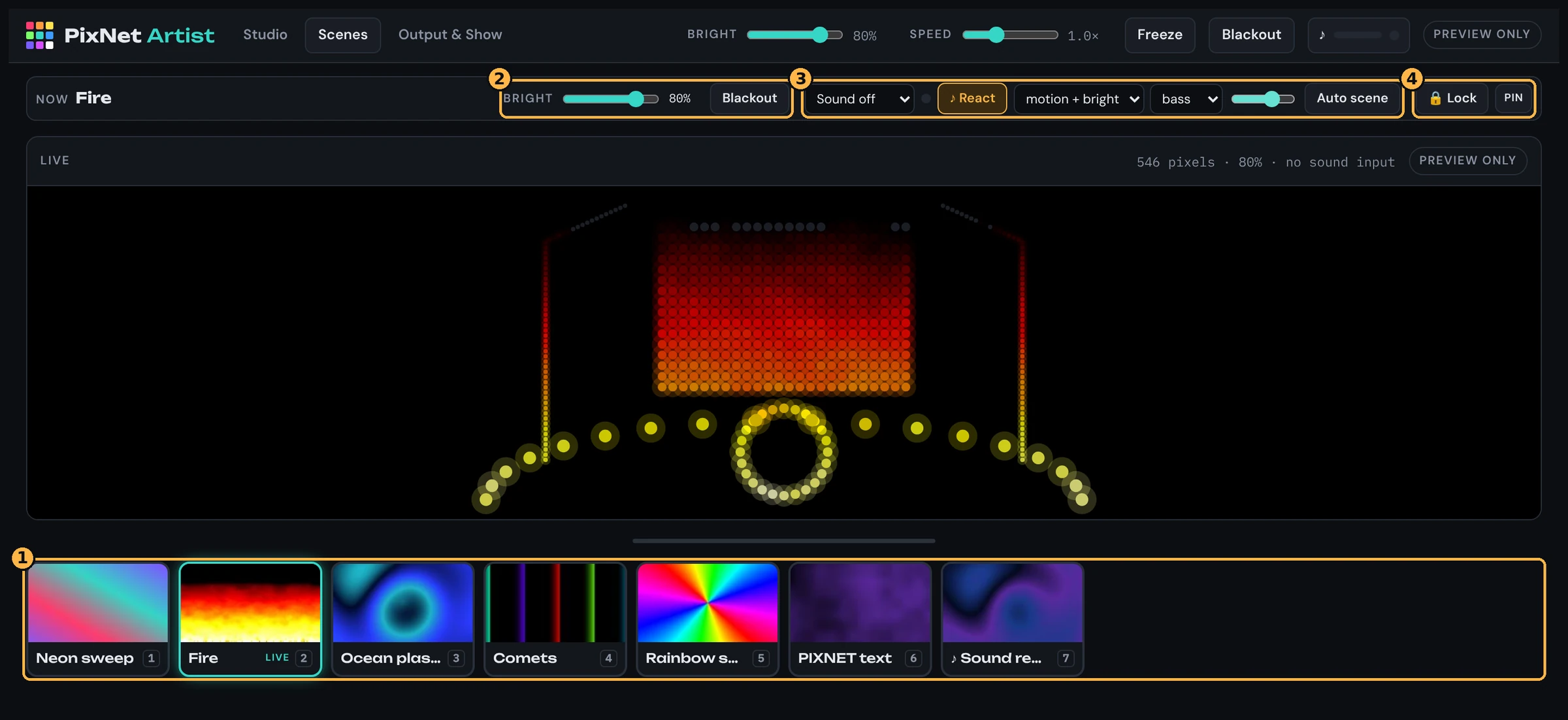Adjust the Now-bar BRIGHT slider
Image resolution: width=1568 pixels, height=720 pixels.
[x=610, y=99]
